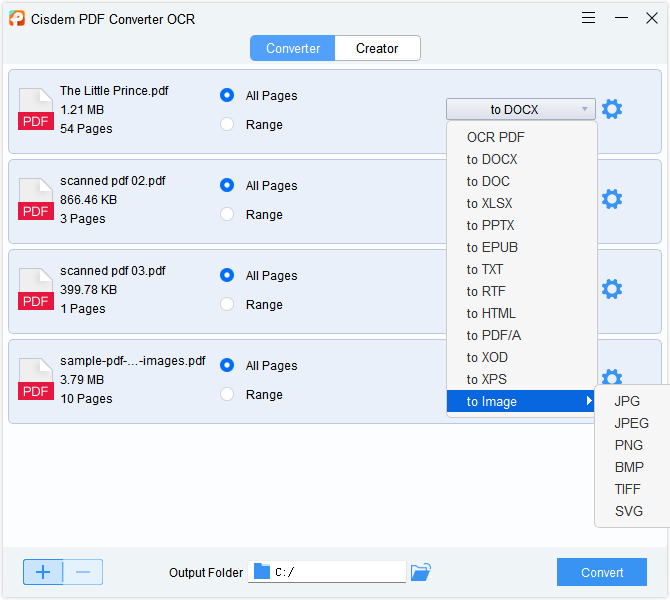This screenshot has width=670, height=600.
Task: Click the PDF icon of scanned pdf 02.pdf
Action: (36, 199)
